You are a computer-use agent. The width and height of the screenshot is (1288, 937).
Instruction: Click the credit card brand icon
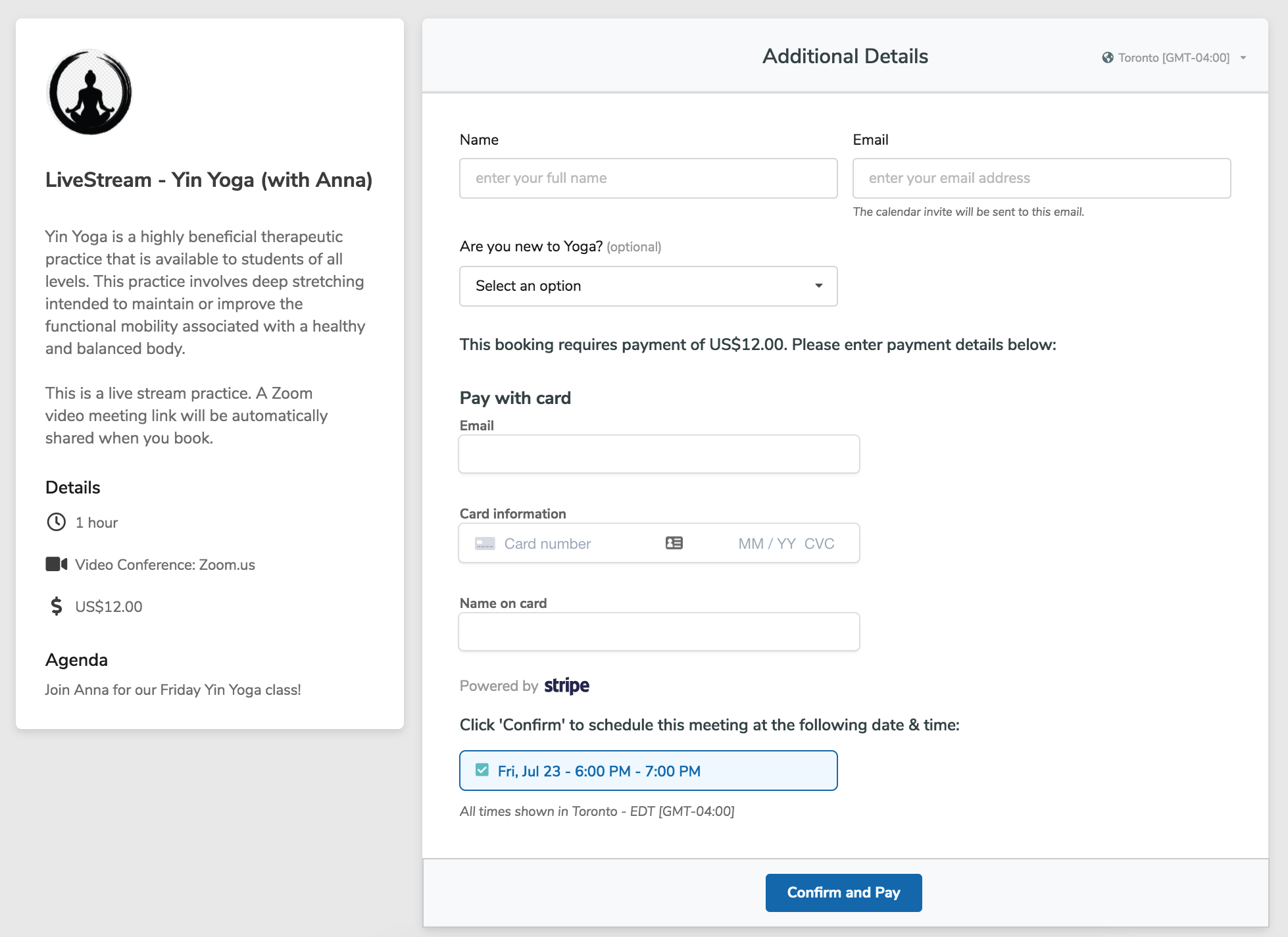point(485,544)
